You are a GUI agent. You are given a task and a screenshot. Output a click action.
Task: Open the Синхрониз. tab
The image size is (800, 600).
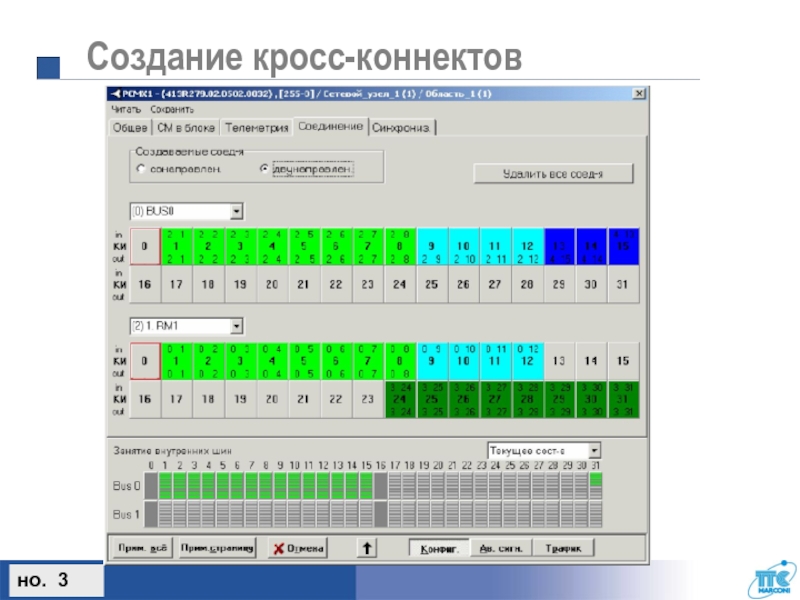click(401, 128)
